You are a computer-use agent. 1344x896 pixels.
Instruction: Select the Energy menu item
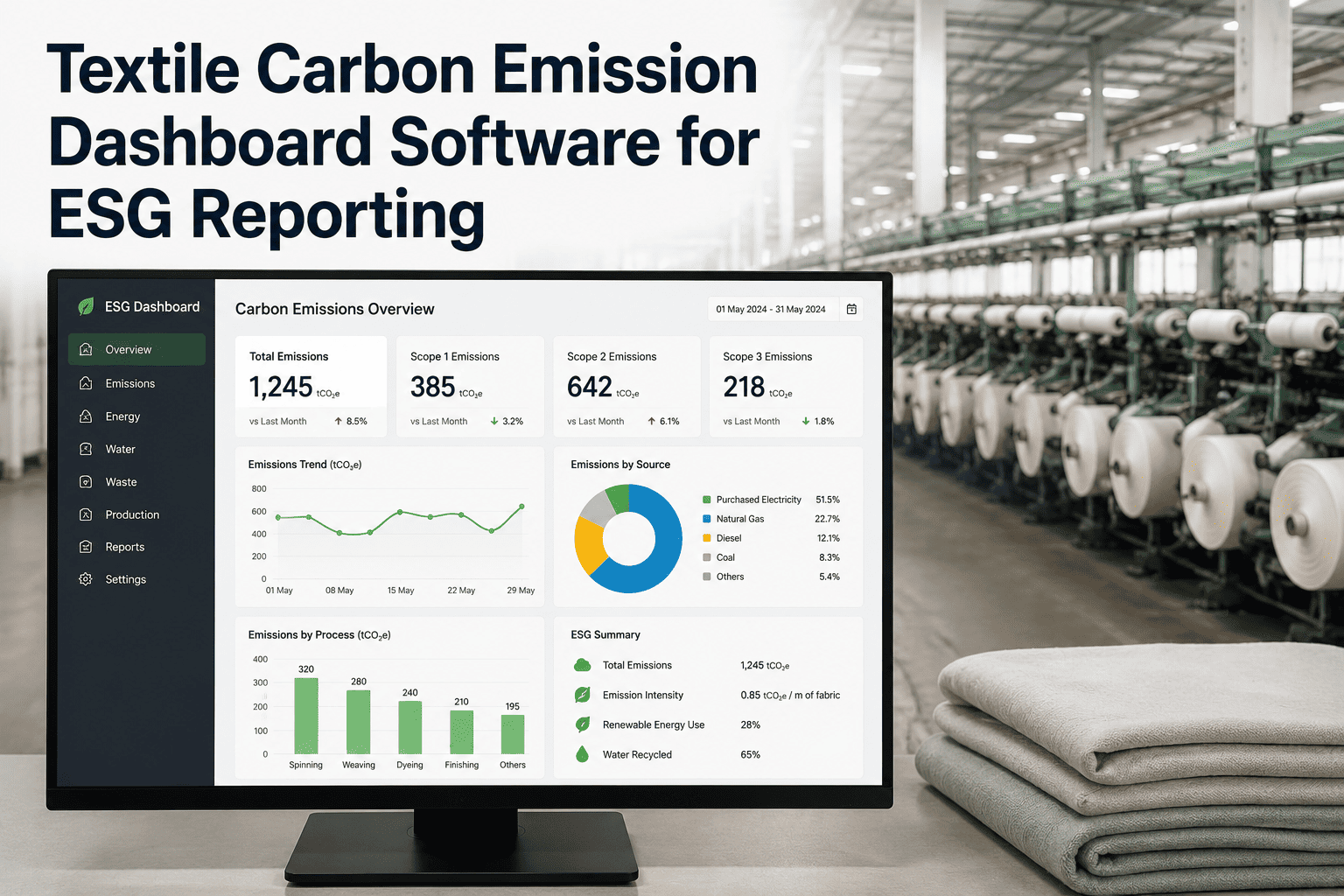coord(136,416)
